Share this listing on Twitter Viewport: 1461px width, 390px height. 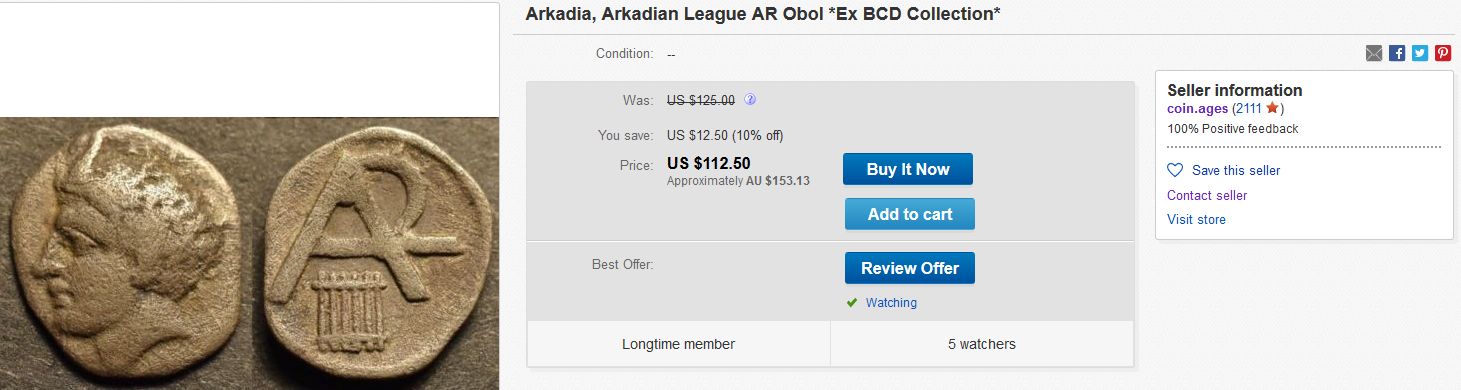pos(1420,54)
